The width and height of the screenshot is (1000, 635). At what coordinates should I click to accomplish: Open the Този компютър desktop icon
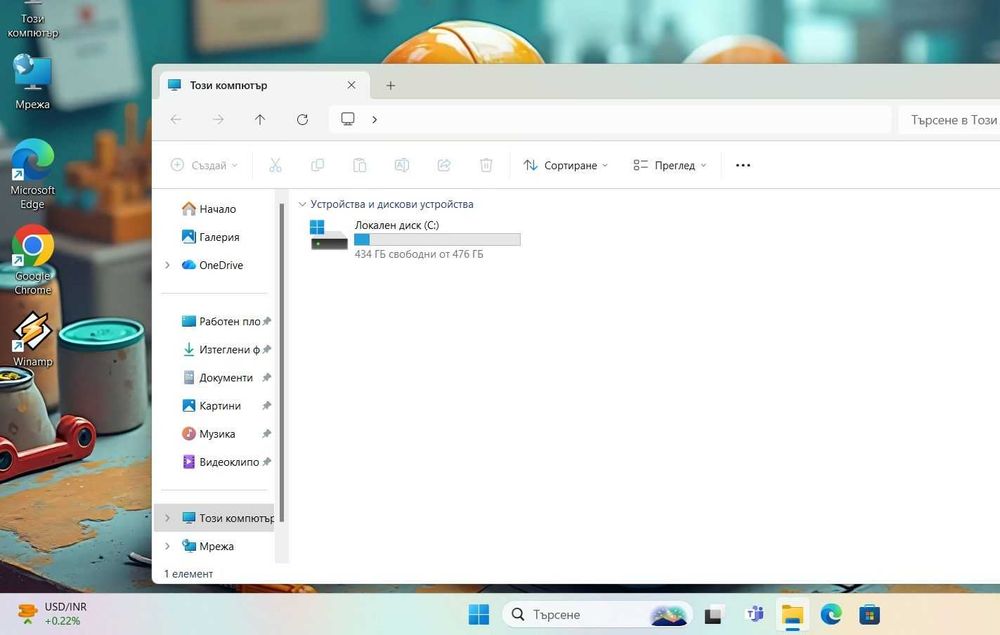33,20
